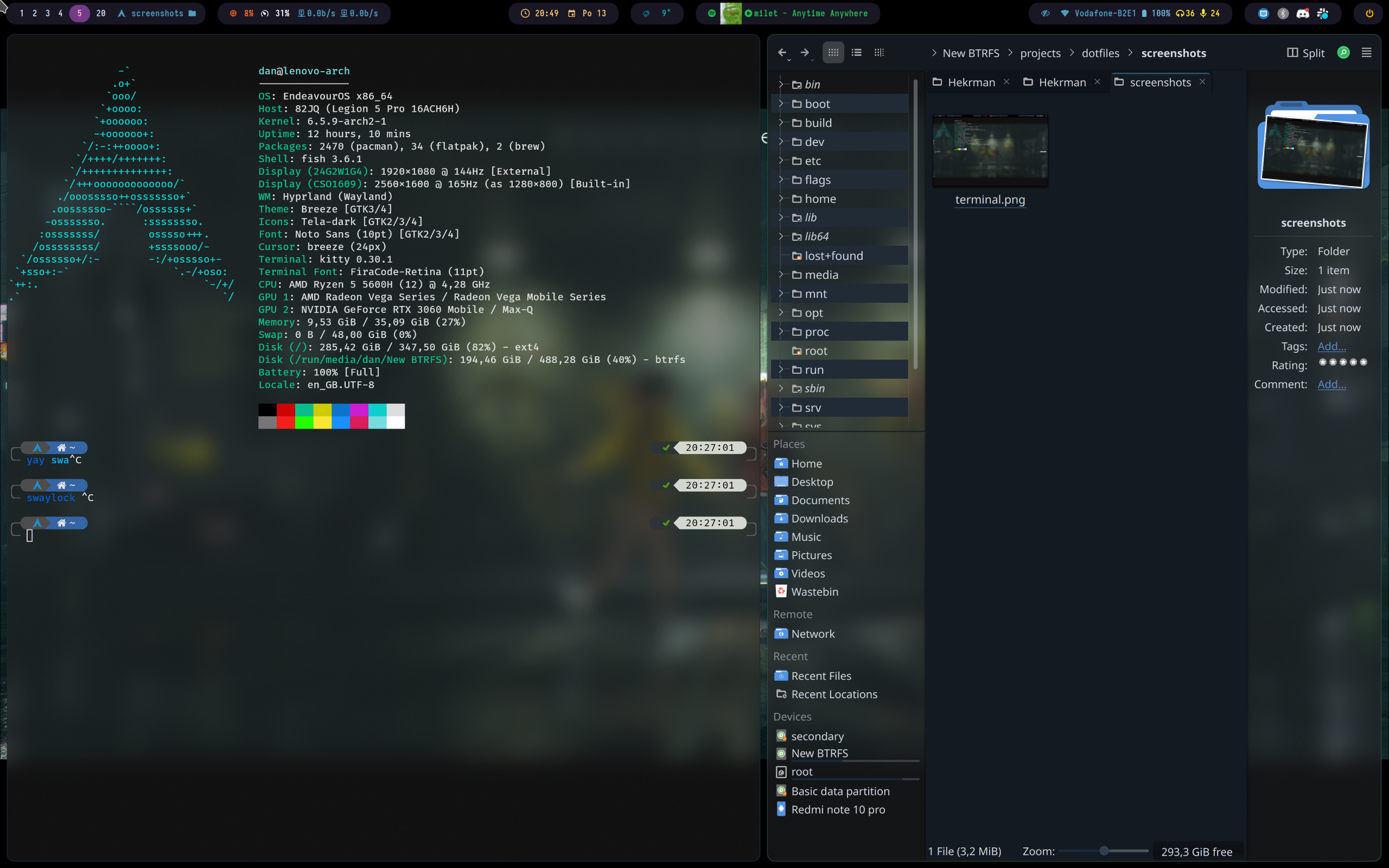Select the flags folder in tree
Screen dimensions: 1389x868
[x=840, y=180]
